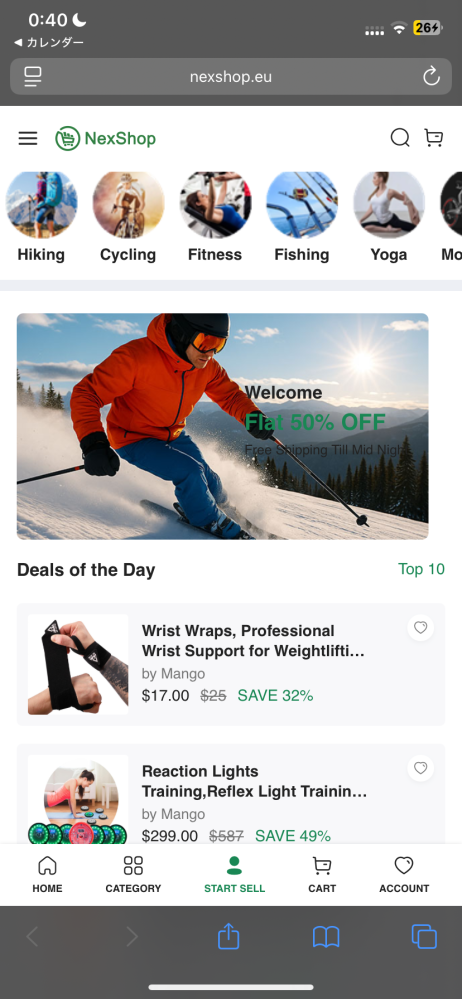Reload the page in Safari
This screenshot has width=462, height=999.
pyautogui.click(x=431, y=77)
